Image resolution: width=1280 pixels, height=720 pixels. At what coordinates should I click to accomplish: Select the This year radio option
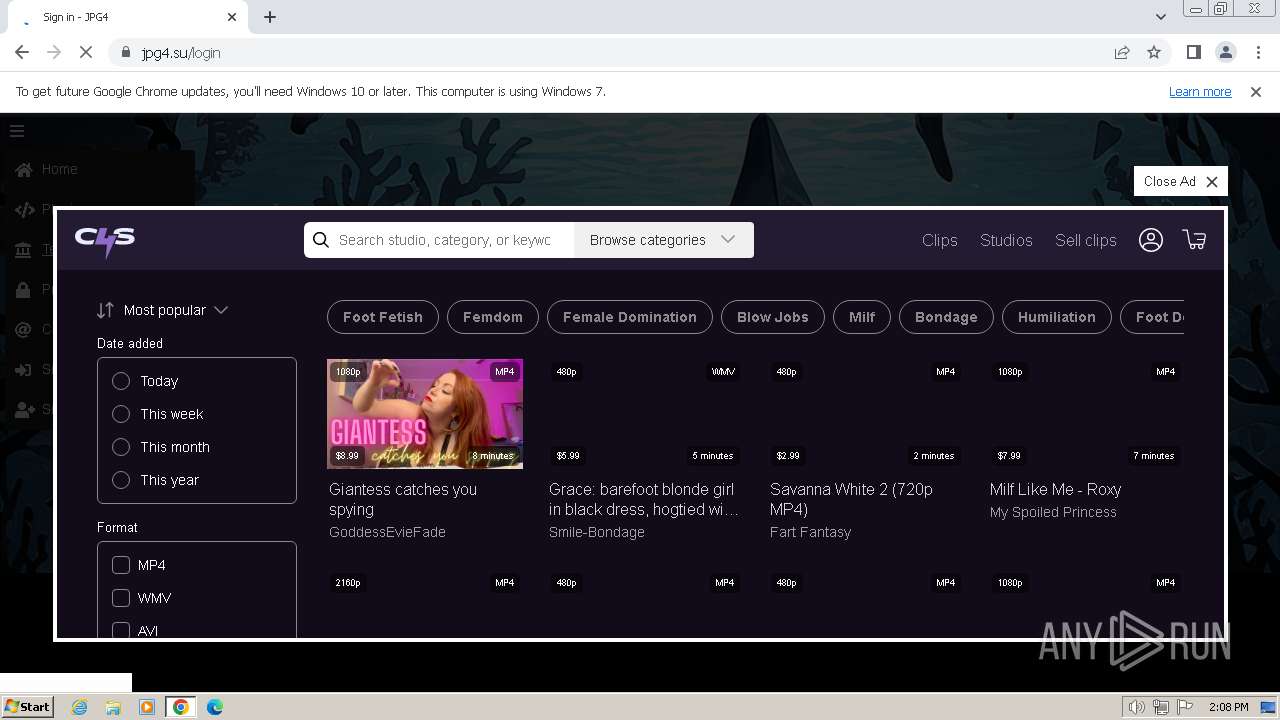pos(121,480)
